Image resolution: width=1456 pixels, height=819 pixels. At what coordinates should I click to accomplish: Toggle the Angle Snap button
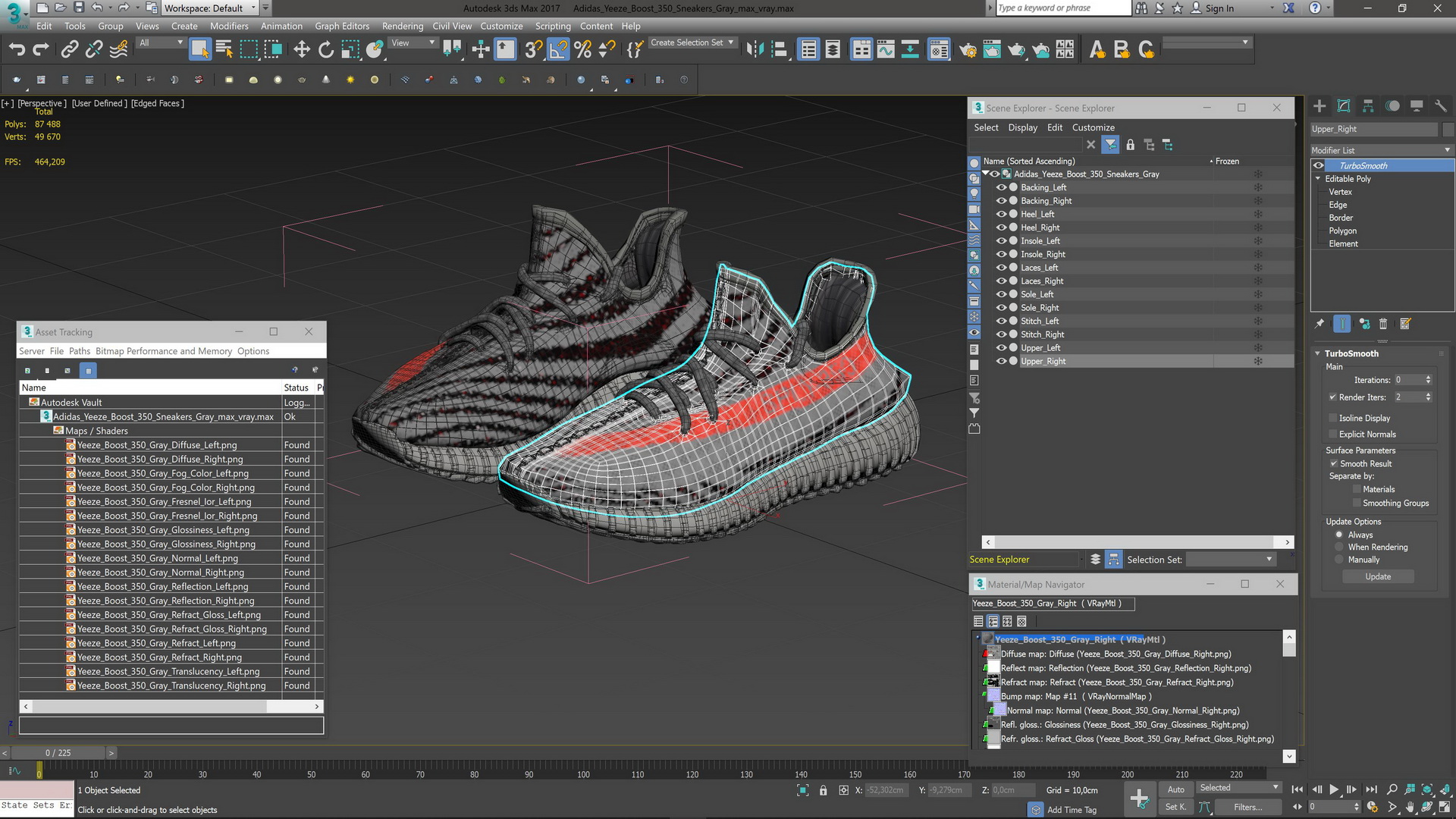(x=558, y=50)
